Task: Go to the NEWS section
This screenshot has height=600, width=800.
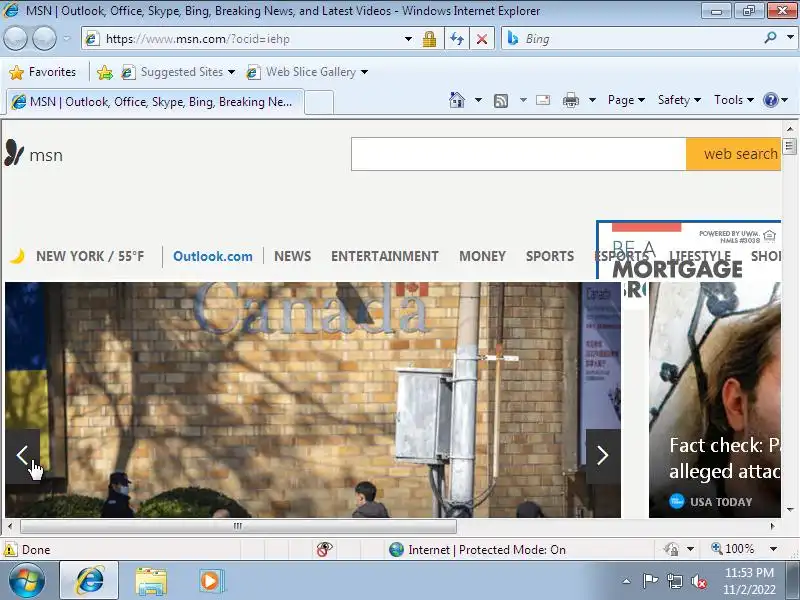Action: 292,256
